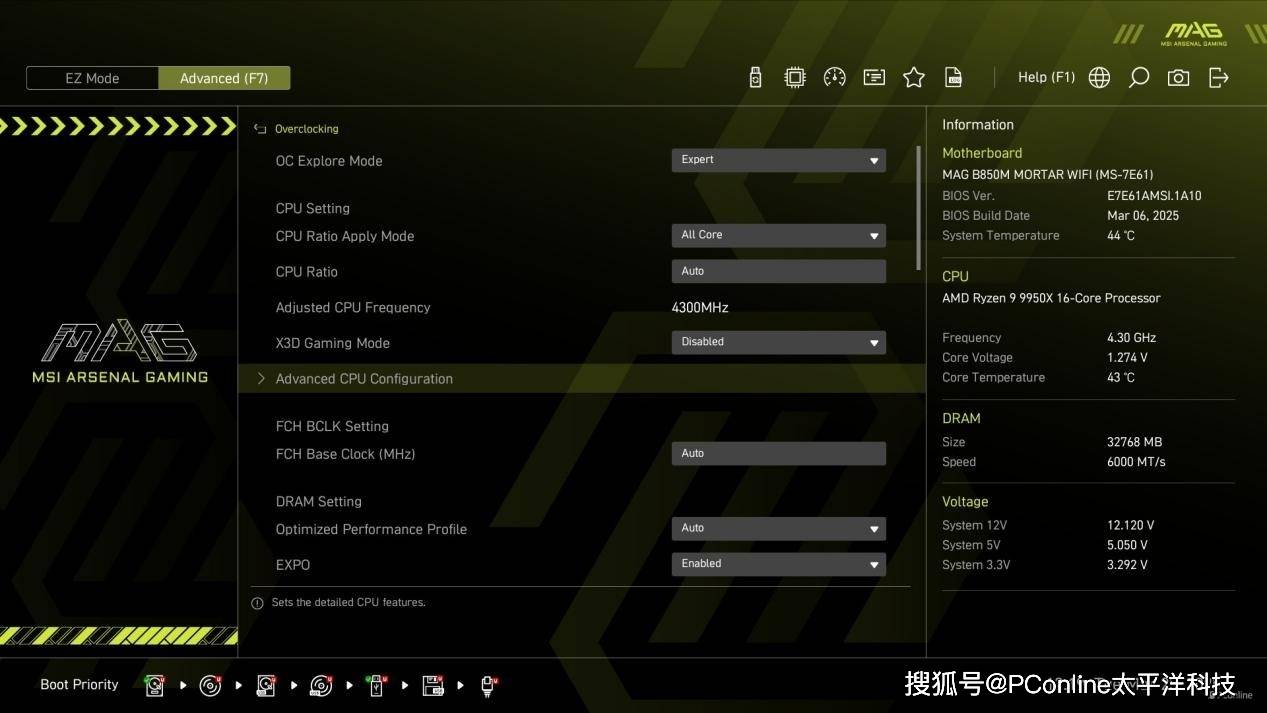Screen dimensions: 1267x713
Task: Click the CPU Ratio Apply Mode label
Action: [345, 236]
